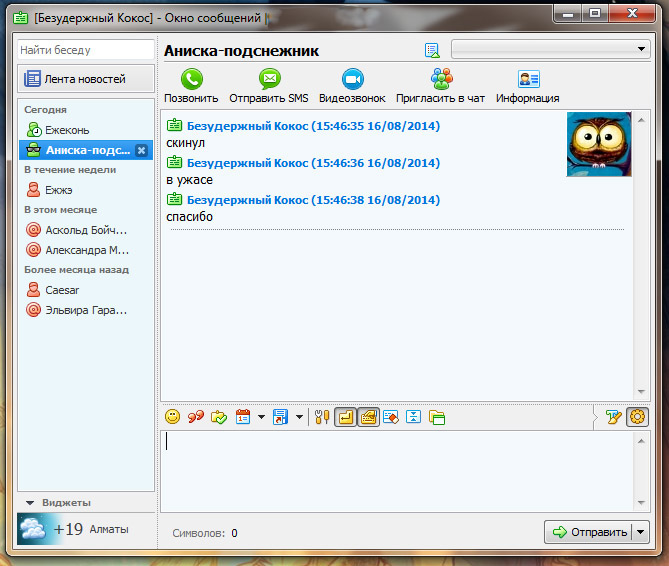Open contact Information card icon
Screen dimensions: 669x566
[x=529, y=79]
